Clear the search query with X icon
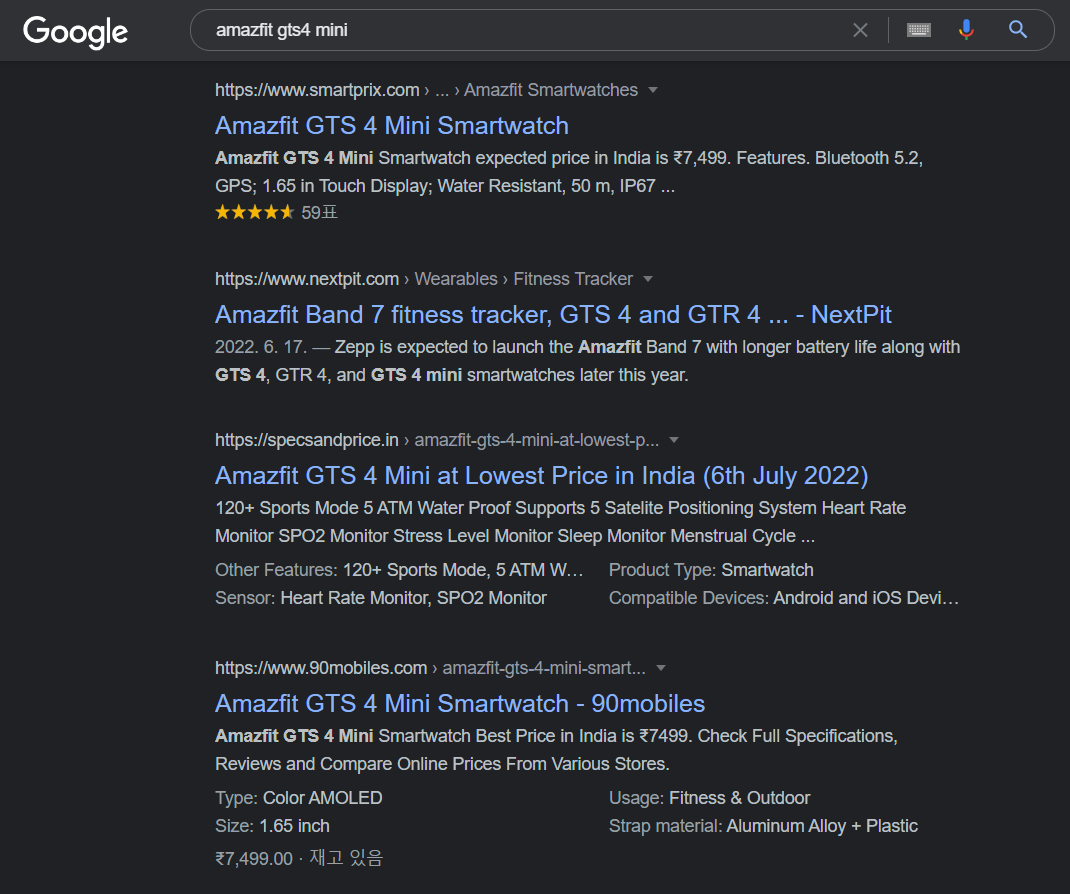The image size is (1070, 894). 861,30
